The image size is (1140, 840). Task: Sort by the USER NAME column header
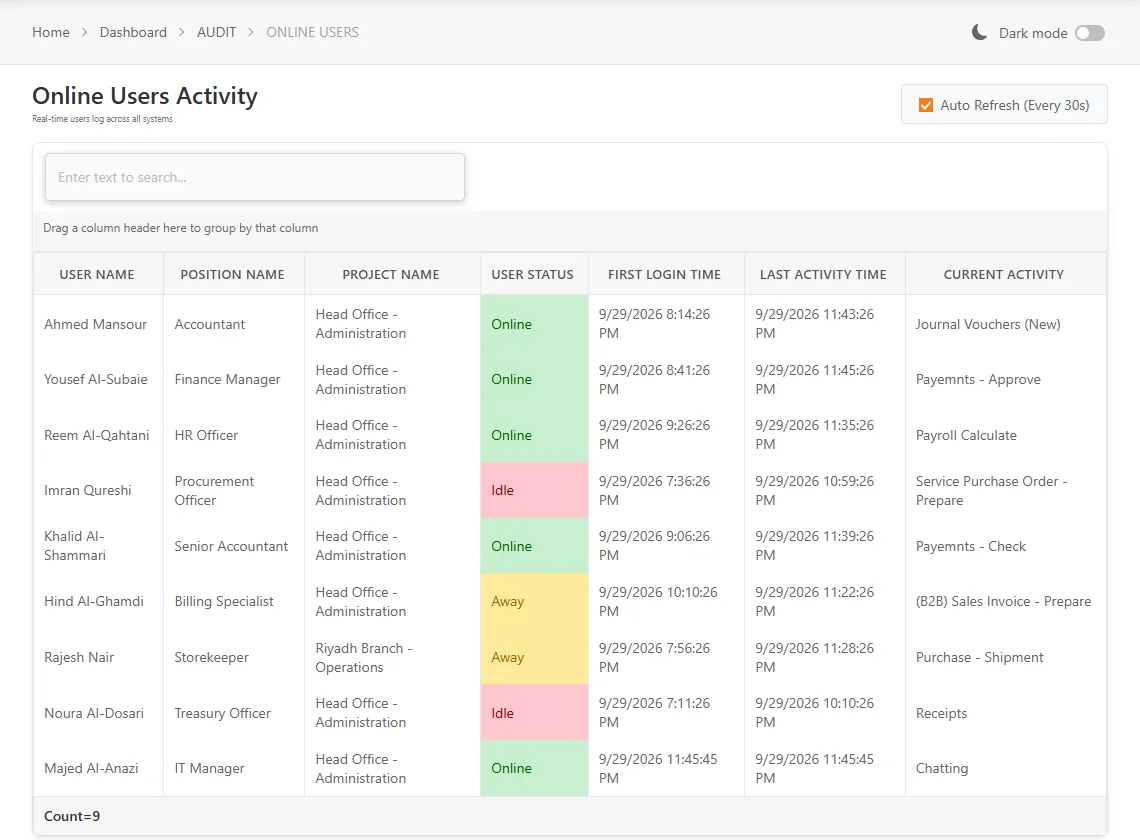click(98, 274)
